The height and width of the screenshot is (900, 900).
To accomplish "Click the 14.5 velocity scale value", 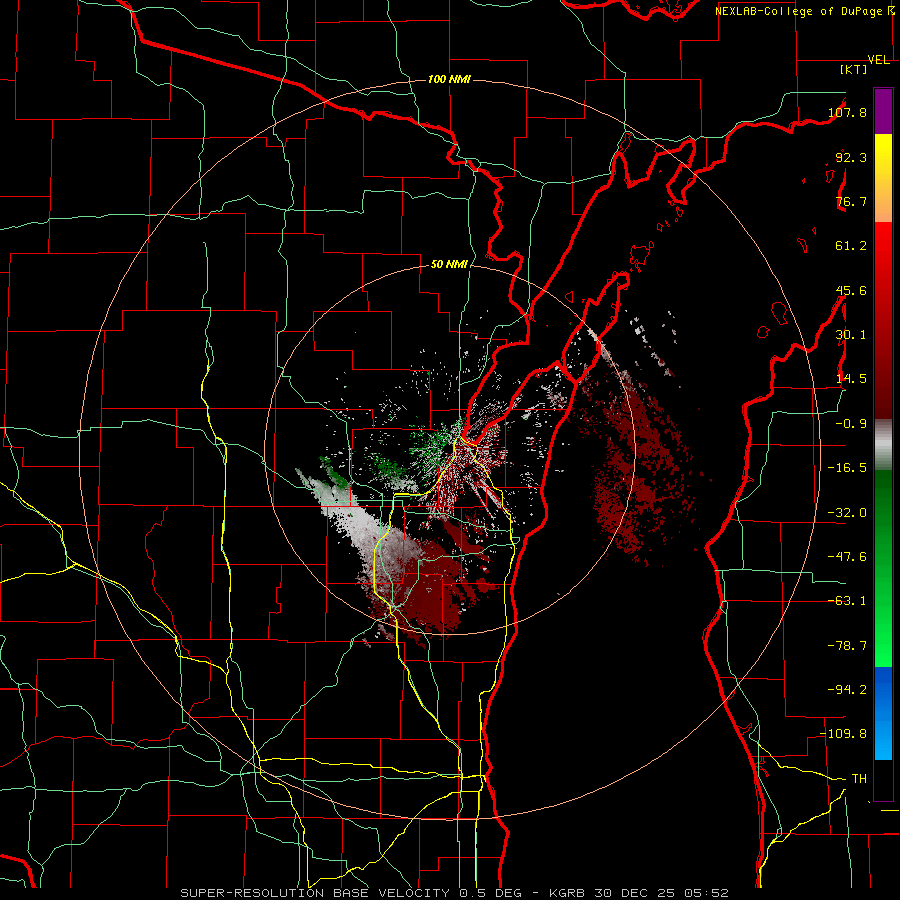I will 851,379.
